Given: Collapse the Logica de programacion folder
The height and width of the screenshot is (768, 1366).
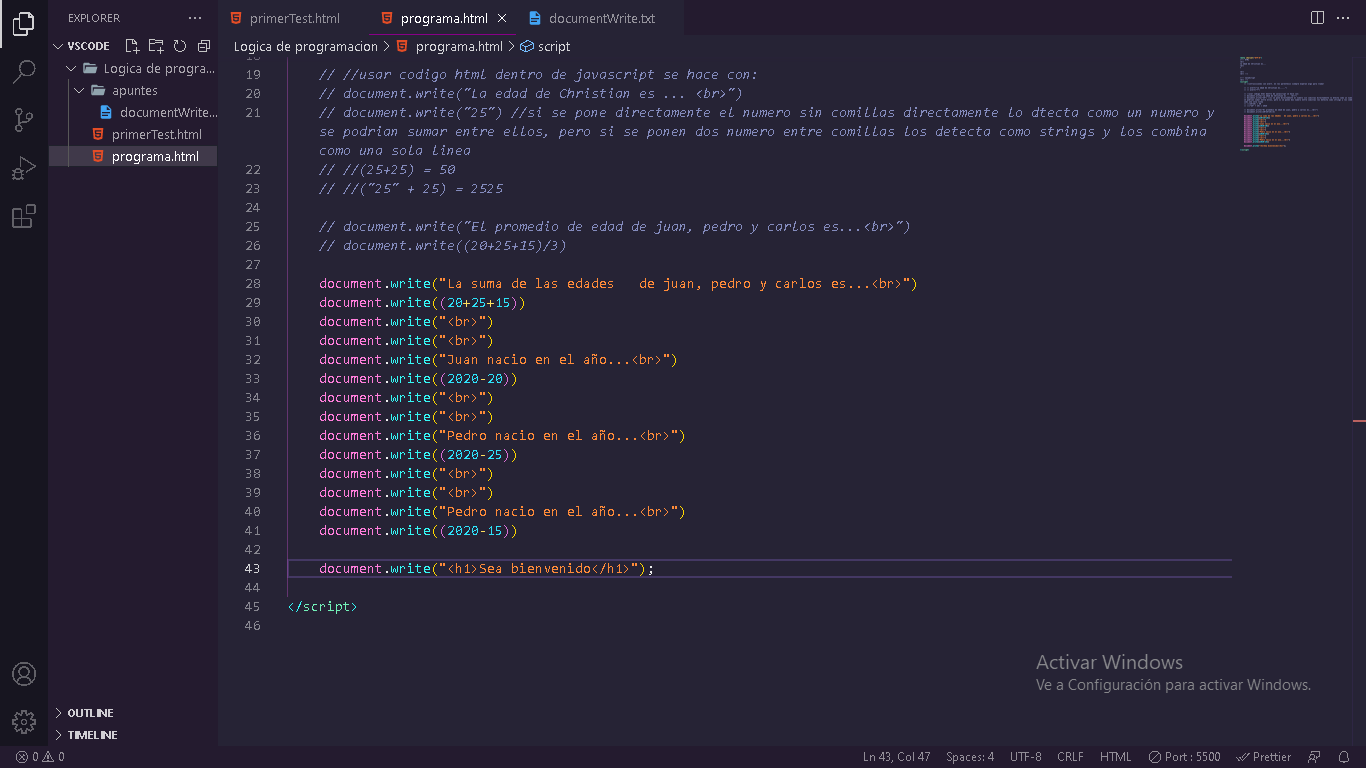Looking at the screenshot, I should tap(140, 69).
